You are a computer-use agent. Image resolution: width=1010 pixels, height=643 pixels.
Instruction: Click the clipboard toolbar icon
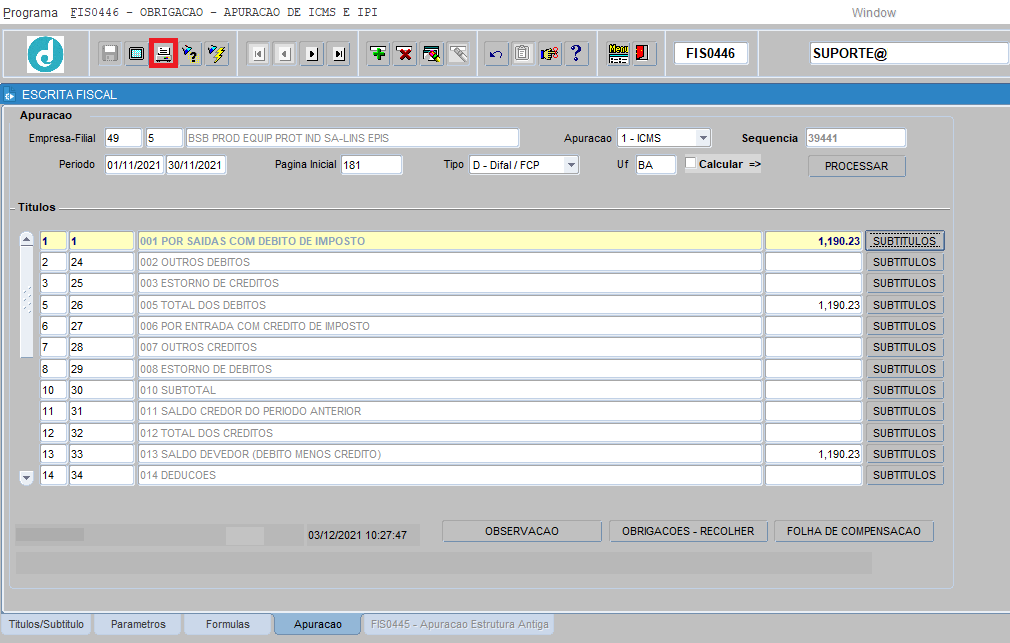522,53
